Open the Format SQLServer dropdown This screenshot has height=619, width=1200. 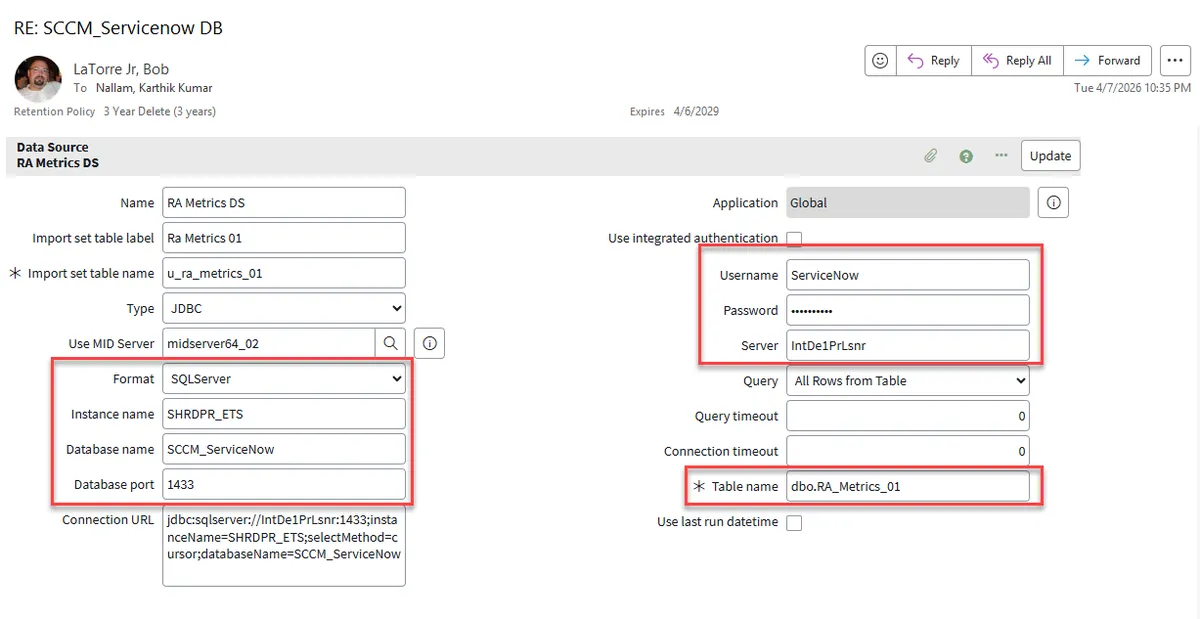click(284, 379)
